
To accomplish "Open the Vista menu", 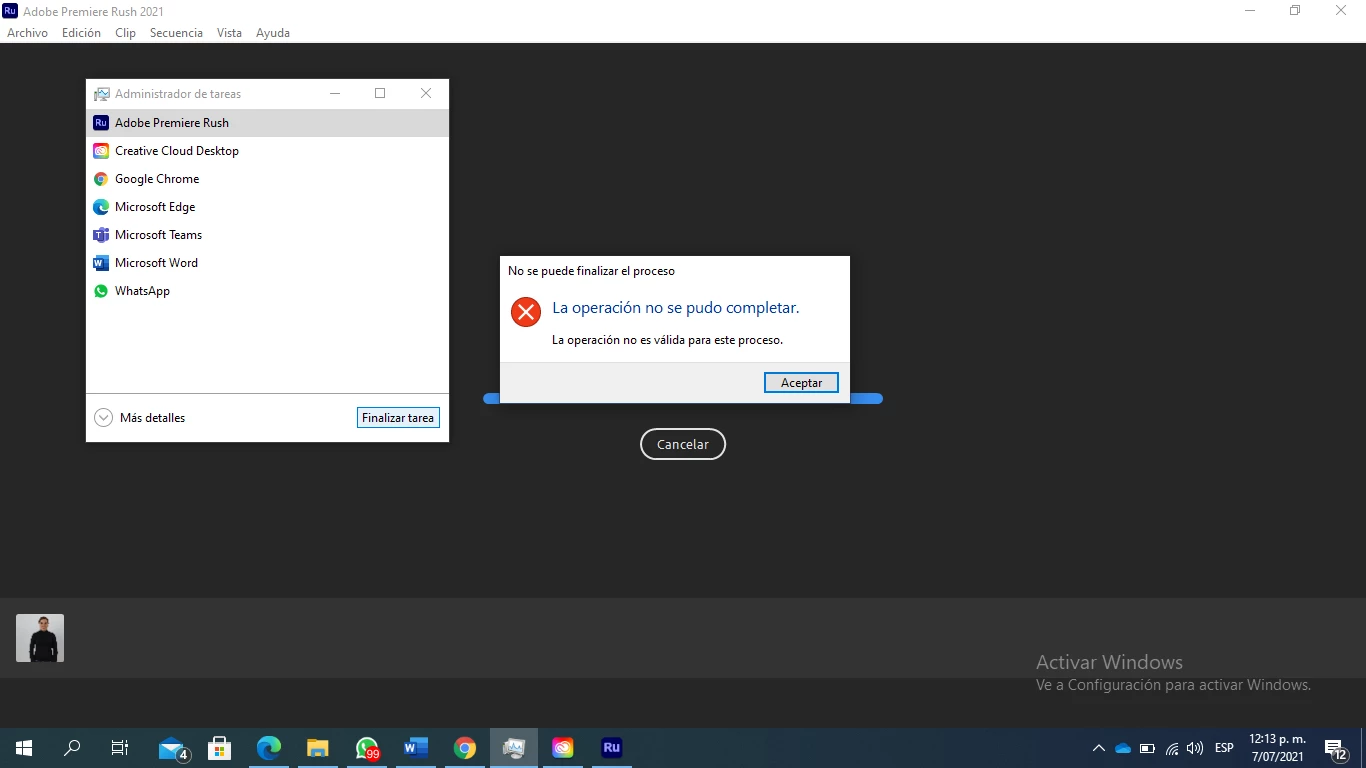I will coord(229,33).
